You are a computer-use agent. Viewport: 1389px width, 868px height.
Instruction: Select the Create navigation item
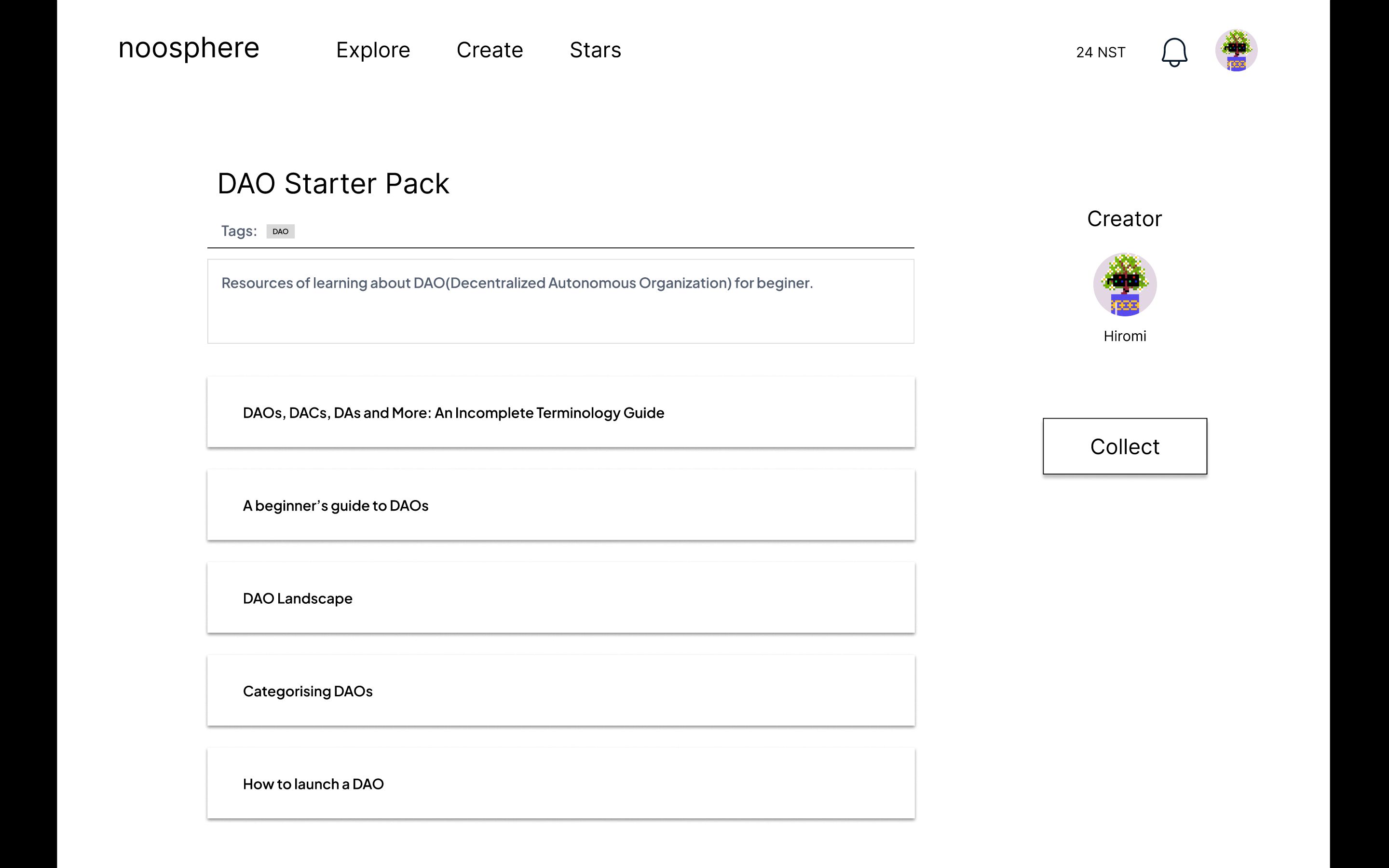point(489,49)
